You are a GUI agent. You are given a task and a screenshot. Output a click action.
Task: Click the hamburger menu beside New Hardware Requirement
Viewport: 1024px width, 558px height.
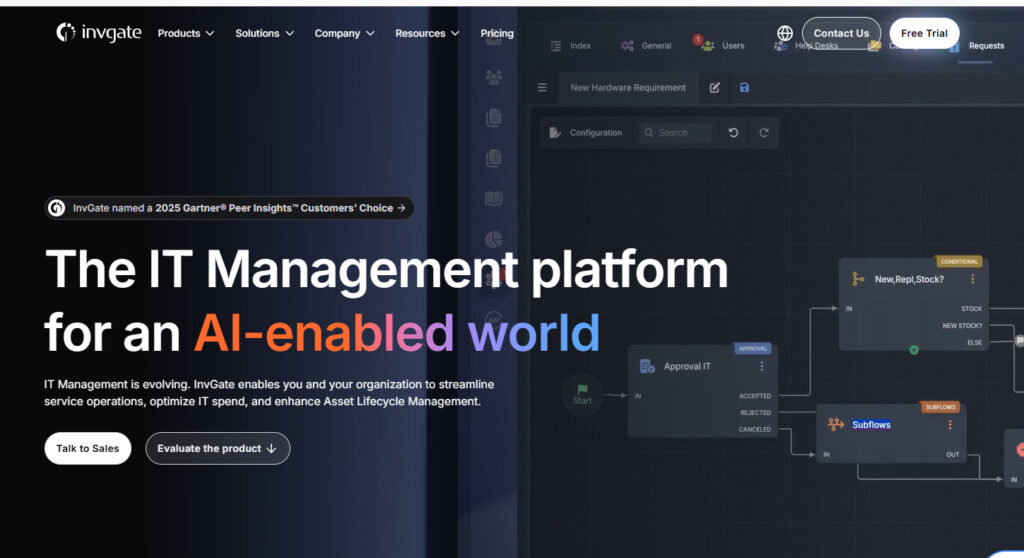point(542,88)
